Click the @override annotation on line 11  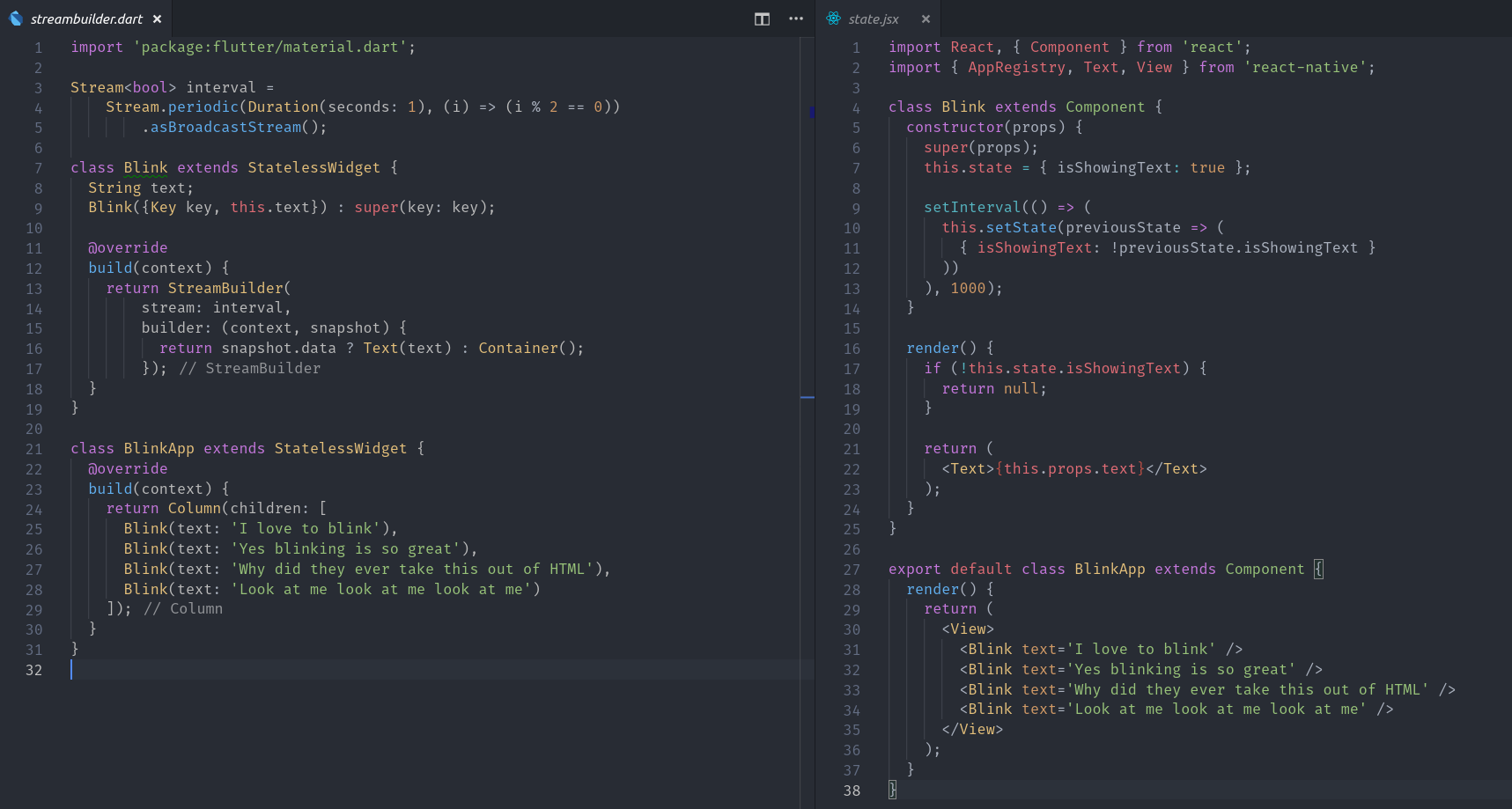tap(127, 247)
